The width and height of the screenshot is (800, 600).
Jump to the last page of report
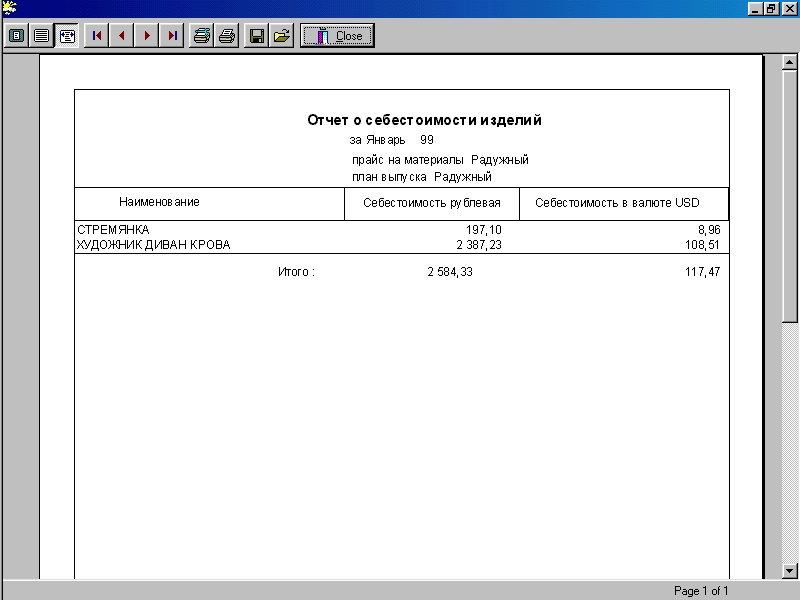coord(173,36)
